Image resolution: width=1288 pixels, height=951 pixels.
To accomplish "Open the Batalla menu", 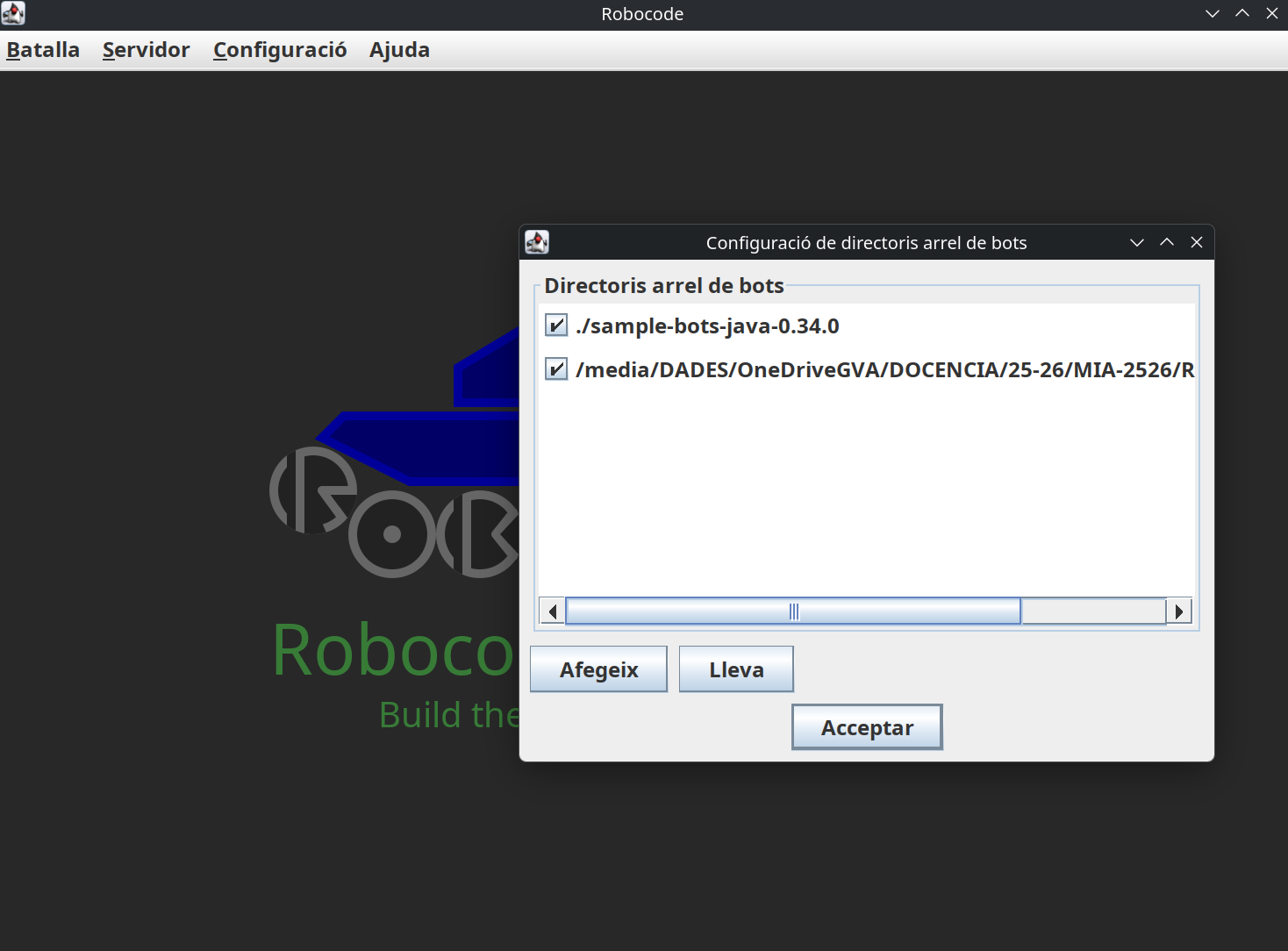I will (x=43, y=50).
